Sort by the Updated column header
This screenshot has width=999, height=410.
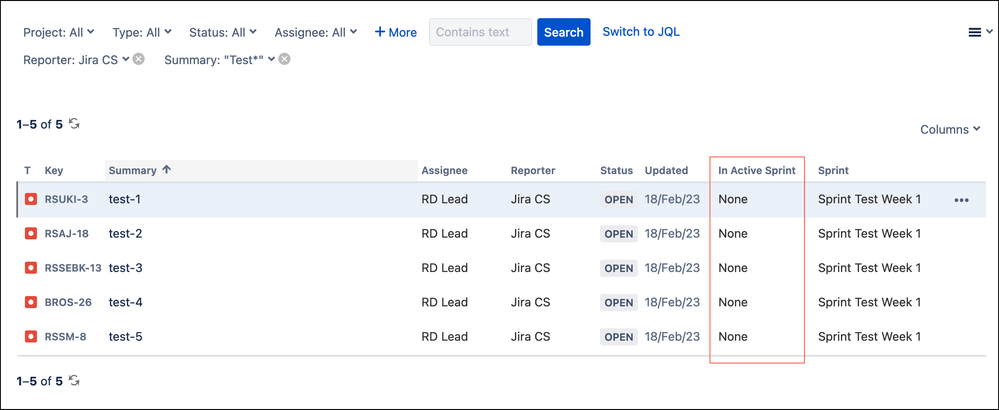(666, 171)
